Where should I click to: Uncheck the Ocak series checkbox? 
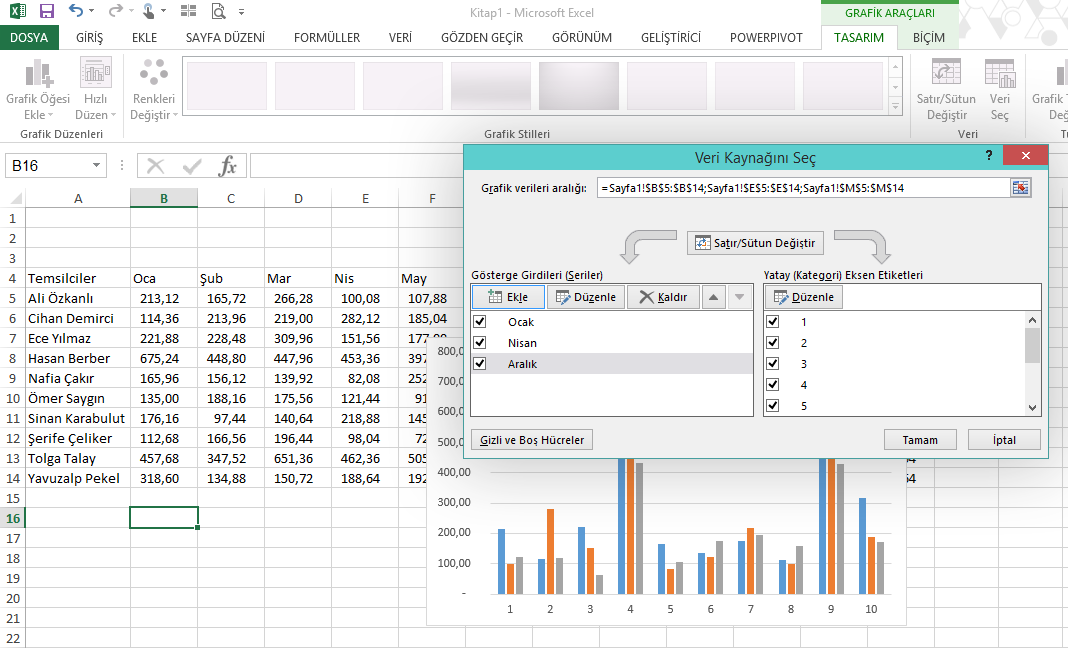pyautogui.click(x=480, y=322)
